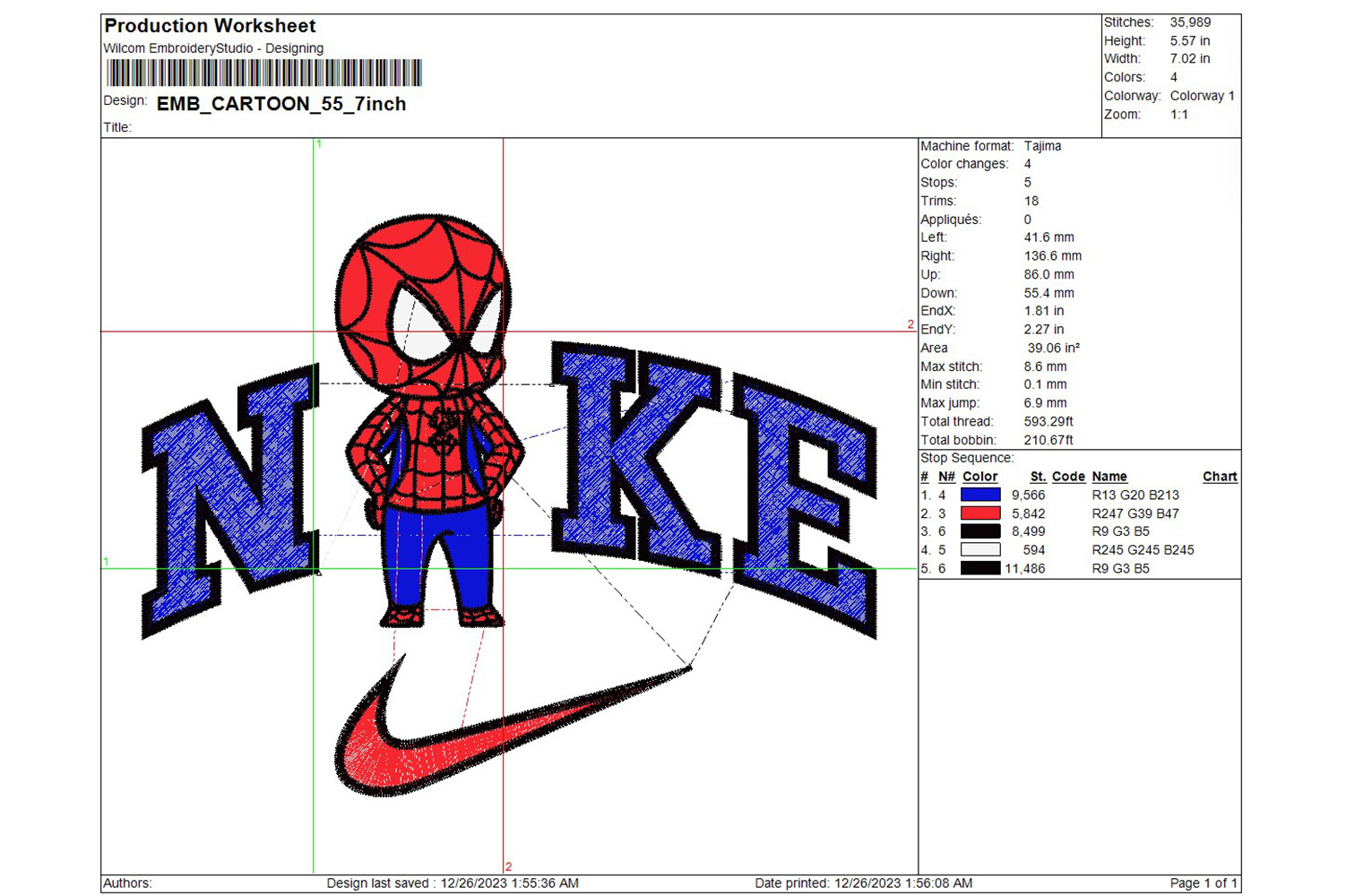This screenshot has height=896, width=1346.
Task: Click the black color swatch in stop 5
Action: click(980, 568)
